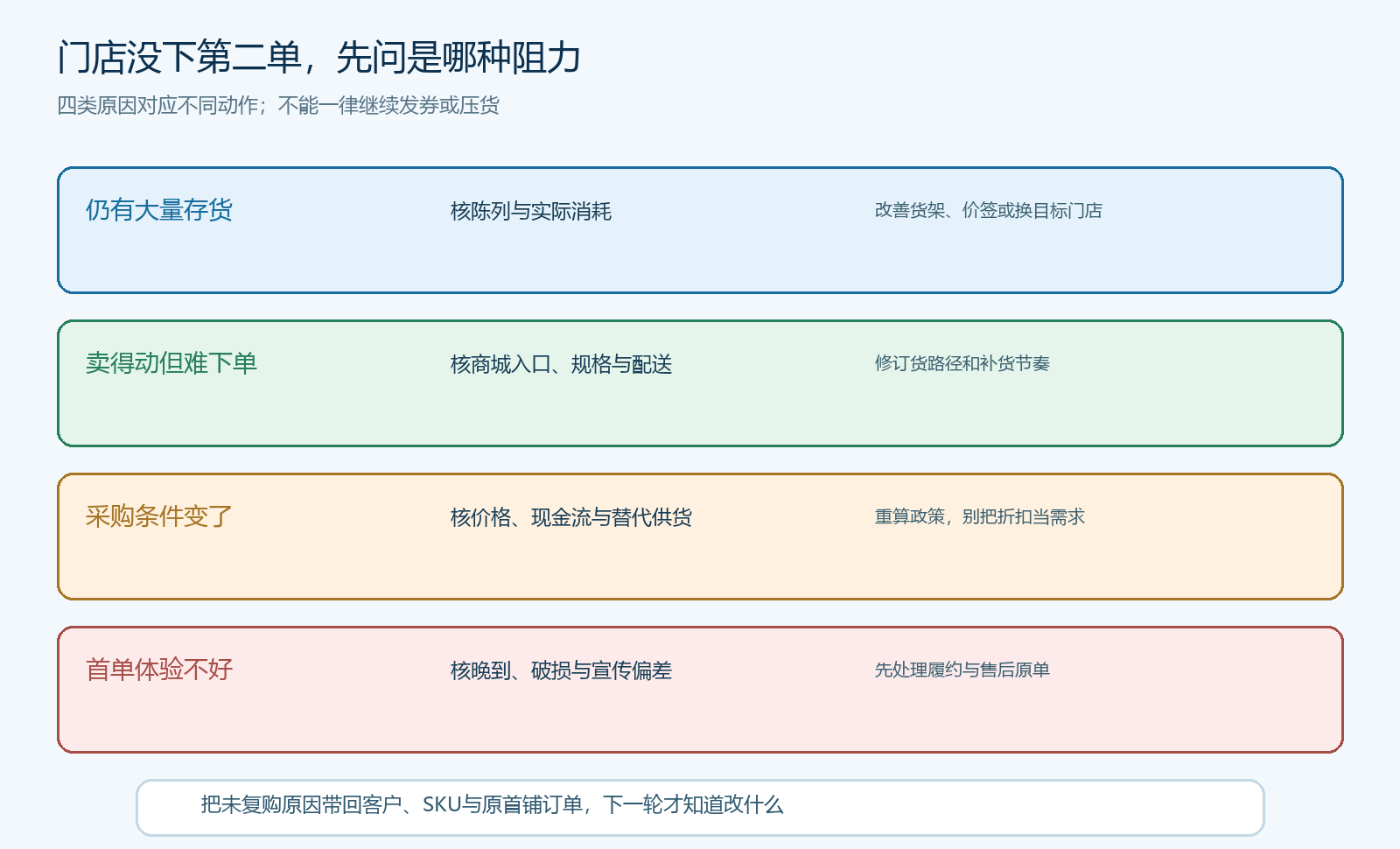
Task: Click empty area of the white footer box
Action: click(x=1024, y=807)
